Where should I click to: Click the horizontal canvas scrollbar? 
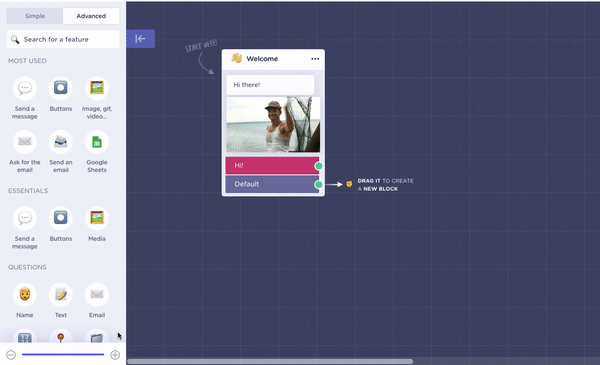point(270,361)
